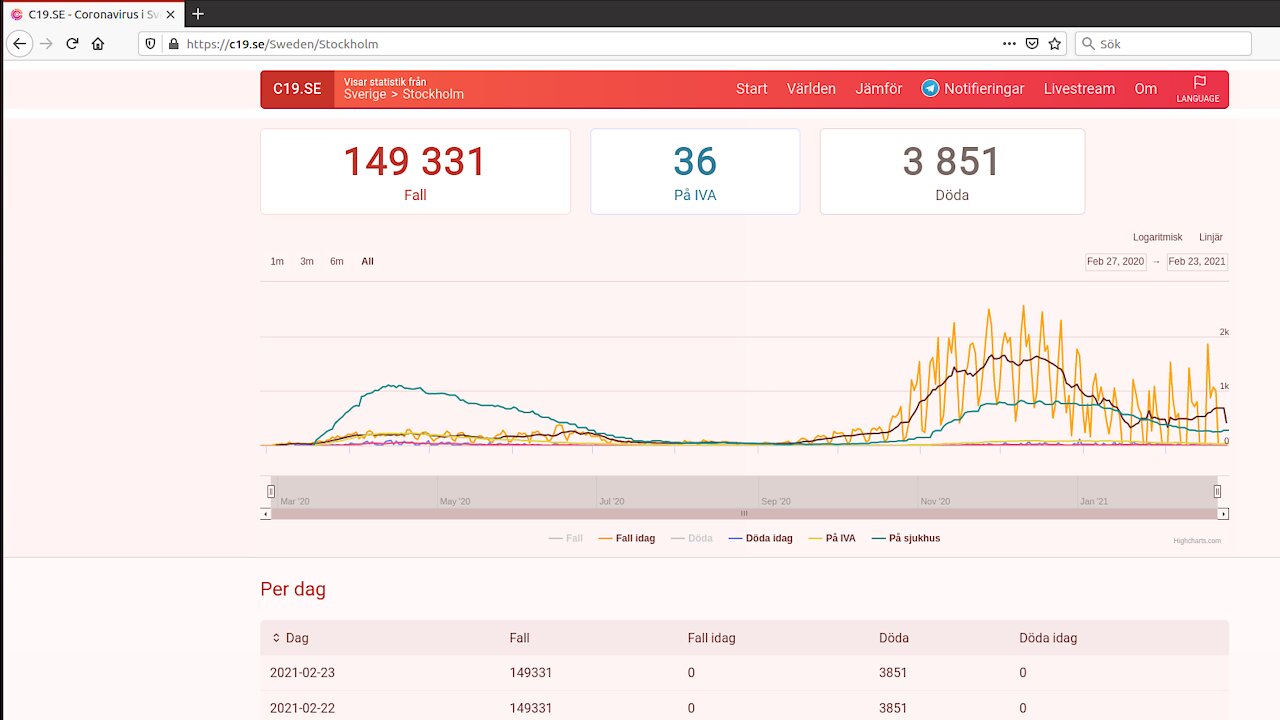Image resolution: width=1280 pixels, height=720 pixels.
Task: Click the Fall idag column header
Action: [711, 638]
